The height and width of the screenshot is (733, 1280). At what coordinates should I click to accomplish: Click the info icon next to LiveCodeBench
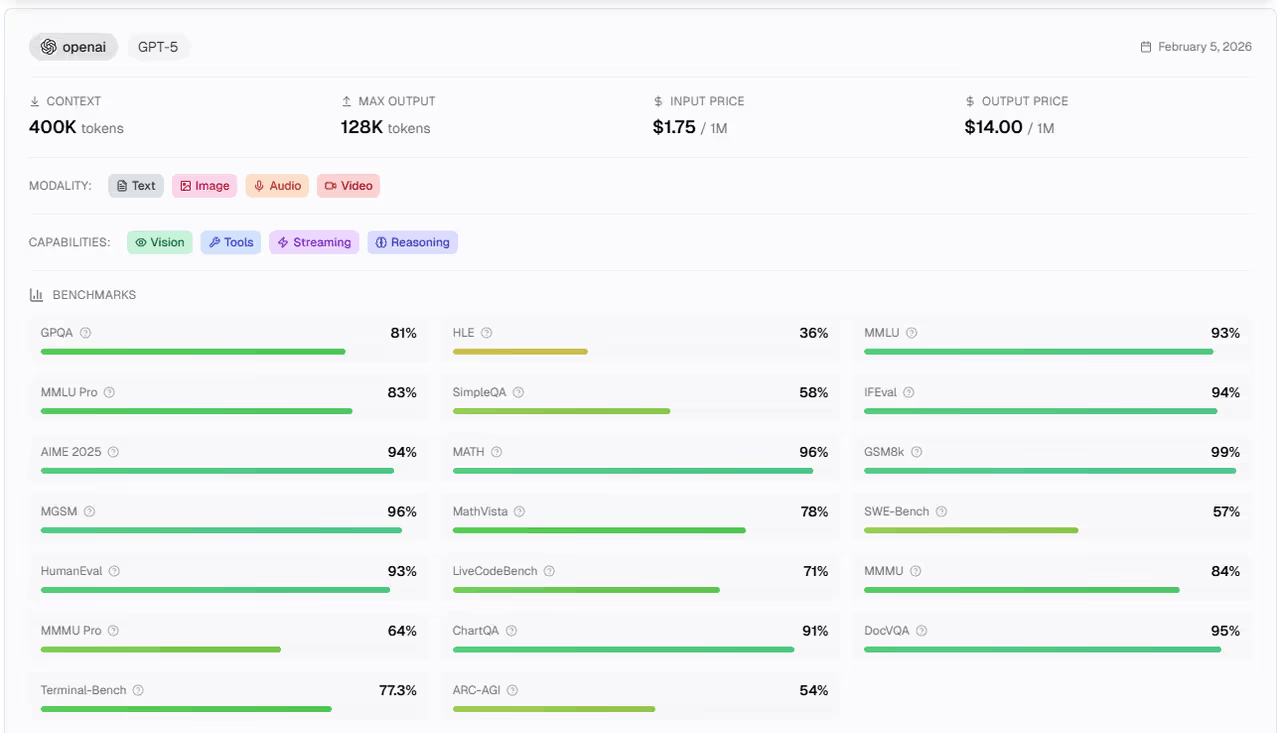click(549, 572)
